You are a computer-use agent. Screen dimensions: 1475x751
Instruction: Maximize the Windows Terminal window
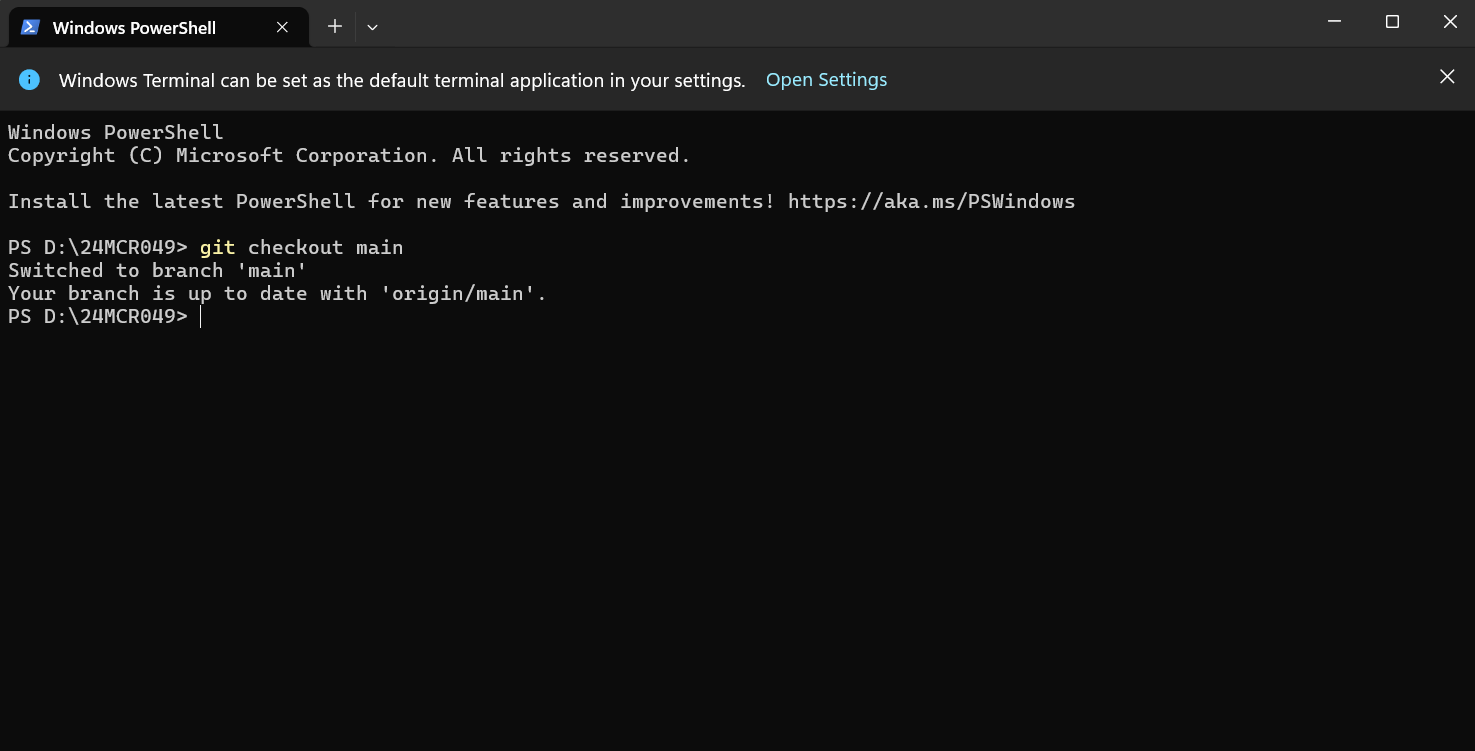1392,22
